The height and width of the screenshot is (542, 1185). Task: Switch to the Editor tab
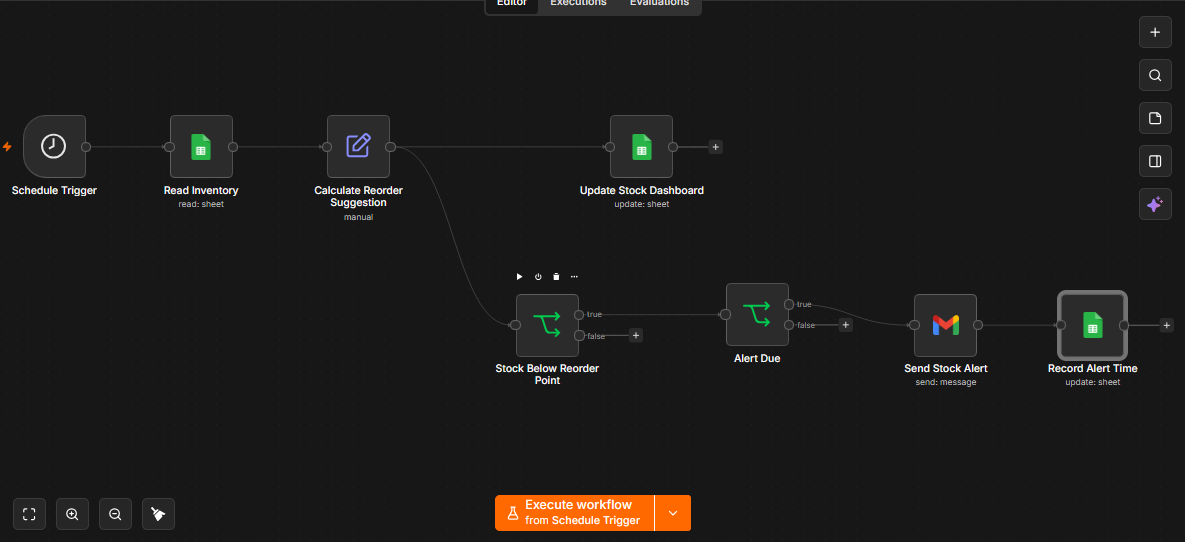coord(512,4)
